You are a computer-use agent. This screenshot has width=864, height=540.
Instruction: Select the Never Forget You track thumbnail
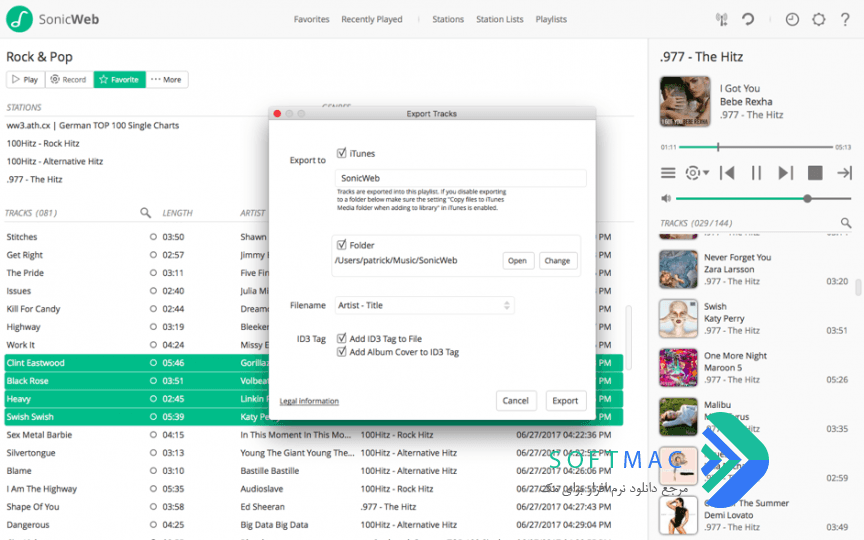[678, 269]
